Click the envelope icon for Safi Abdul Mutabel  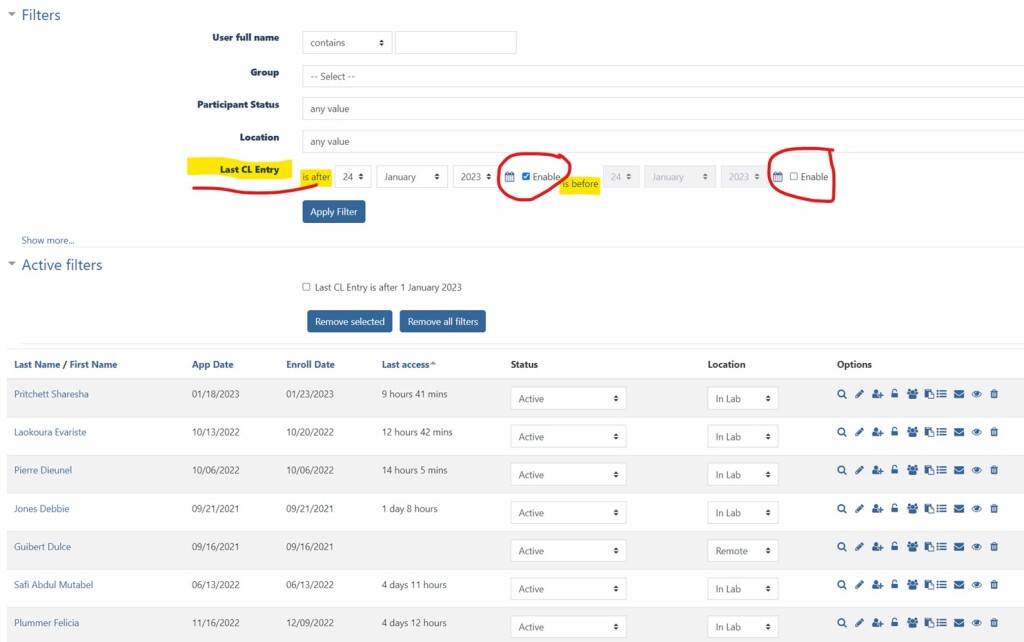pos(959,585)
